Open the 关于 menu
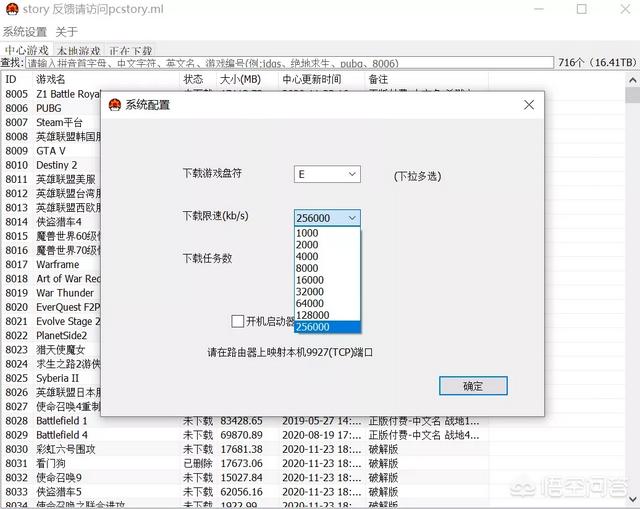 67,32
